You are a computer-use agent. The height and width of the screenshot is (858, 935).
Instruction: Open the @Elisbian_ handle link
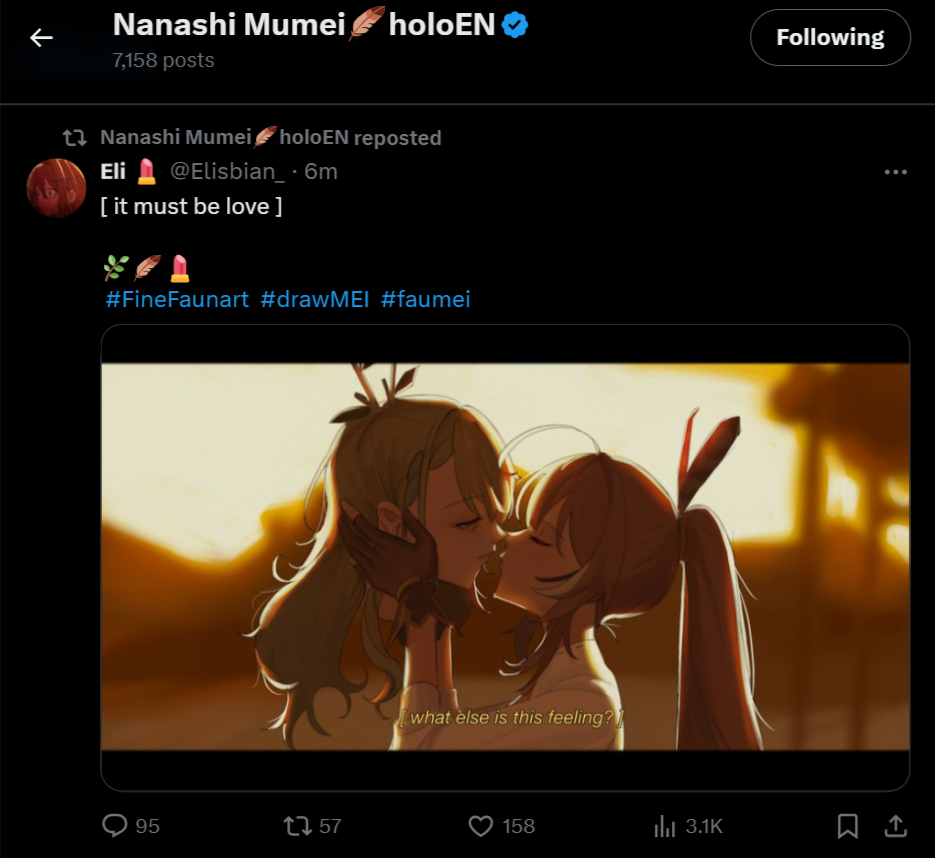227,172
